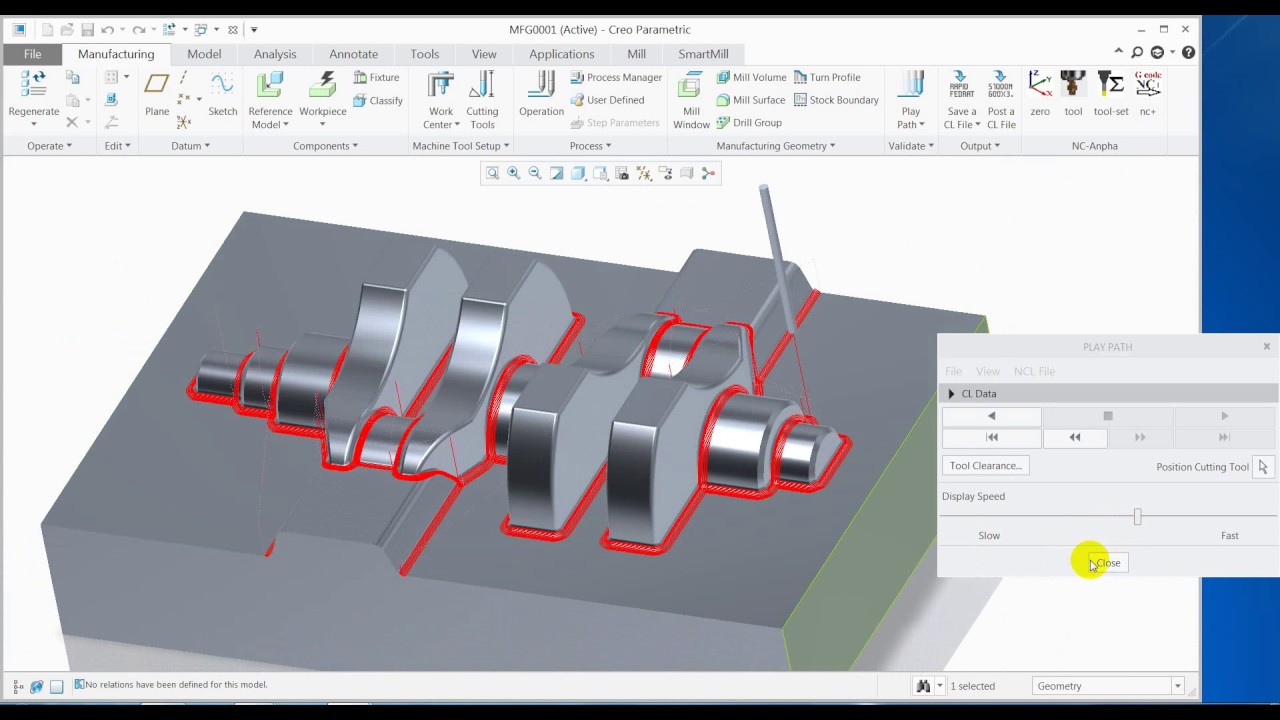Switch to the SmartMill tab

tap(703, 54)
